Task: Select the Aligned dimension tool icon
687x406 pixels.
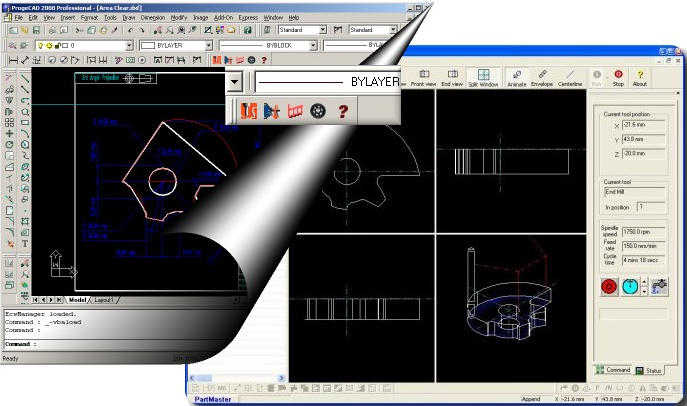Action: (x=25, y=60)
